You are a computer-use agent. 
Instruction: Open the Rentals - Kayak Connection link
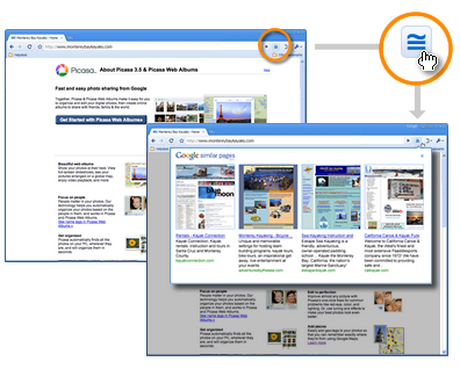pyautogui.click(x=200, y=236)
